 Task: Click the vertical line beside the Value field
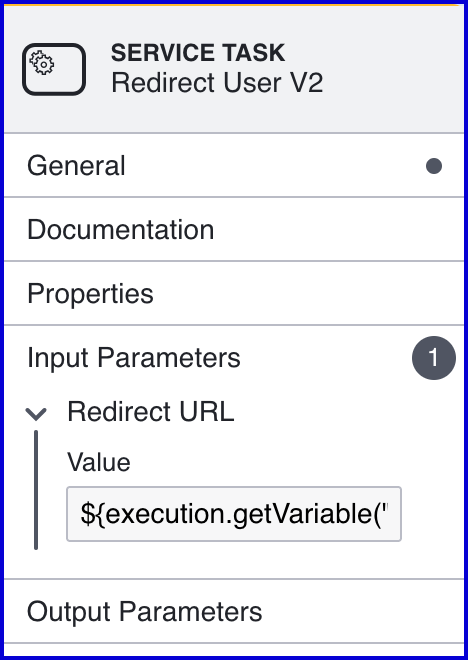coord(36,490)
